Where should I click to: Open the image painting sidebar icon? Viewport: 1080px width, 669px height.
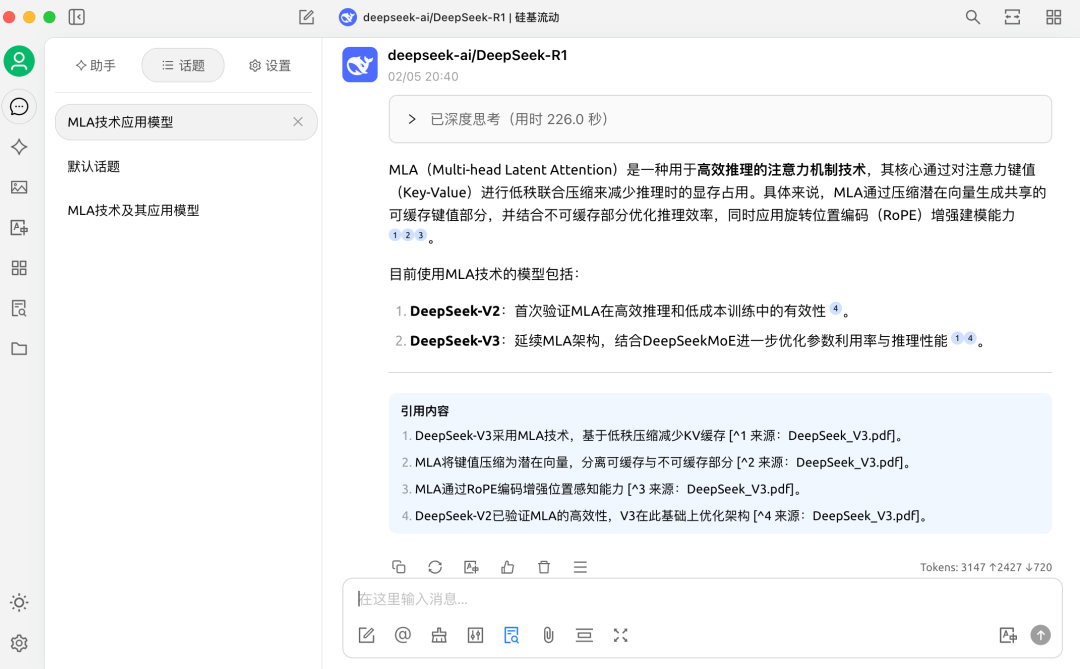[x=19, y=187]
